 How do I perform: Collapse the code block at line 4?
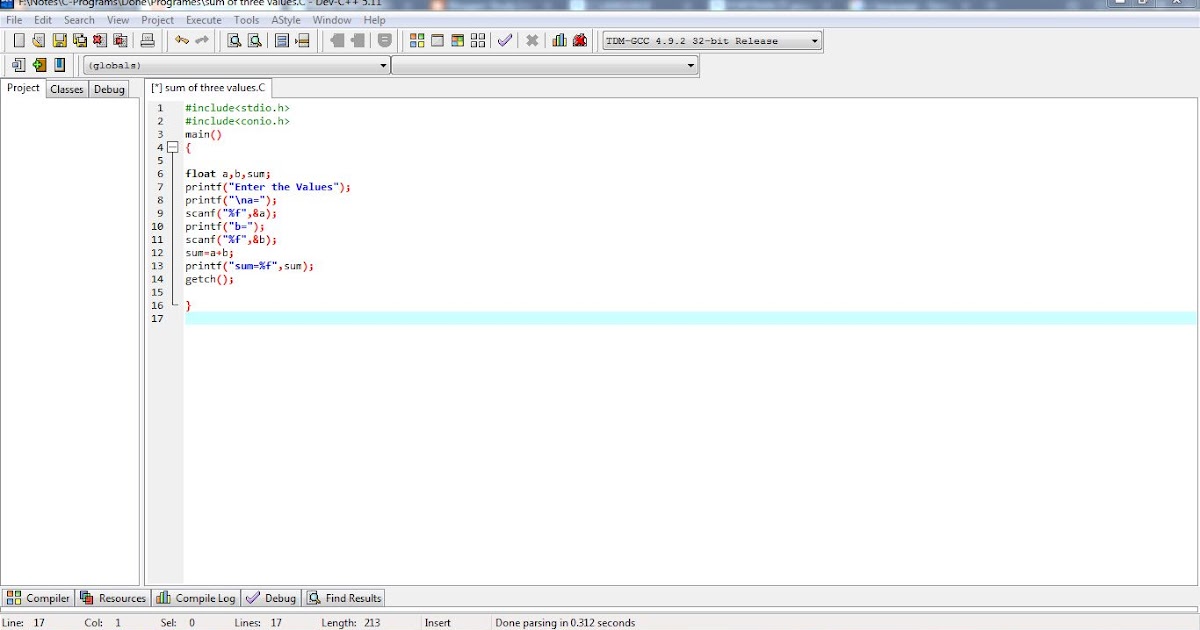click(x=173, y=147)
